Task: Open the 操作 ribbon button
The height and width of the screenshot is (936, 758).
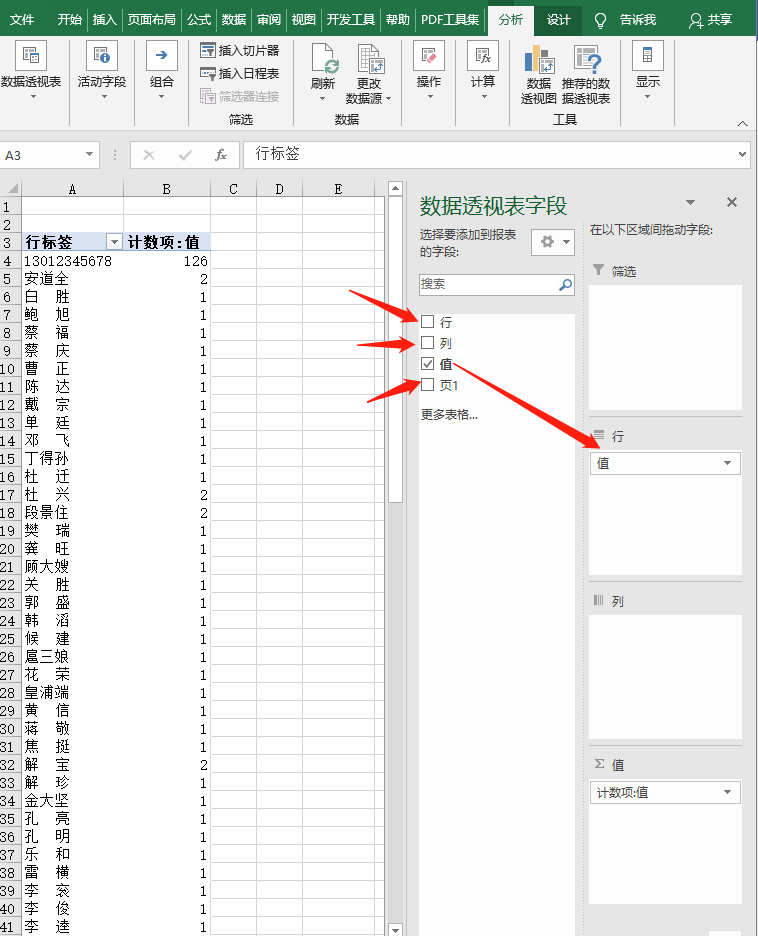Action: [429, 71]
